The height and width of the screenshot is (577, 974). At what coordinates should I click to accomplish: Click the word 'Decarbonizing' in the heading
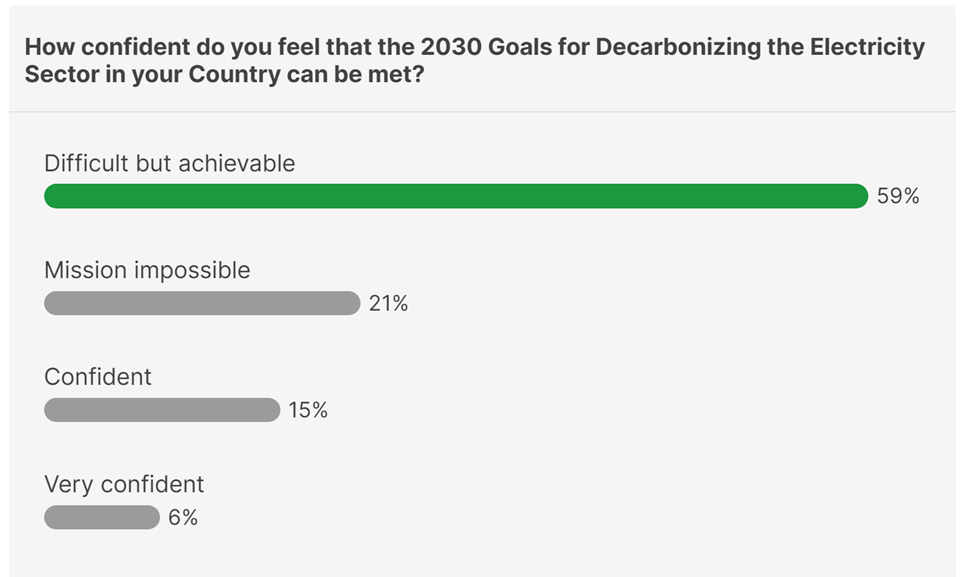(x=676, y=47)
